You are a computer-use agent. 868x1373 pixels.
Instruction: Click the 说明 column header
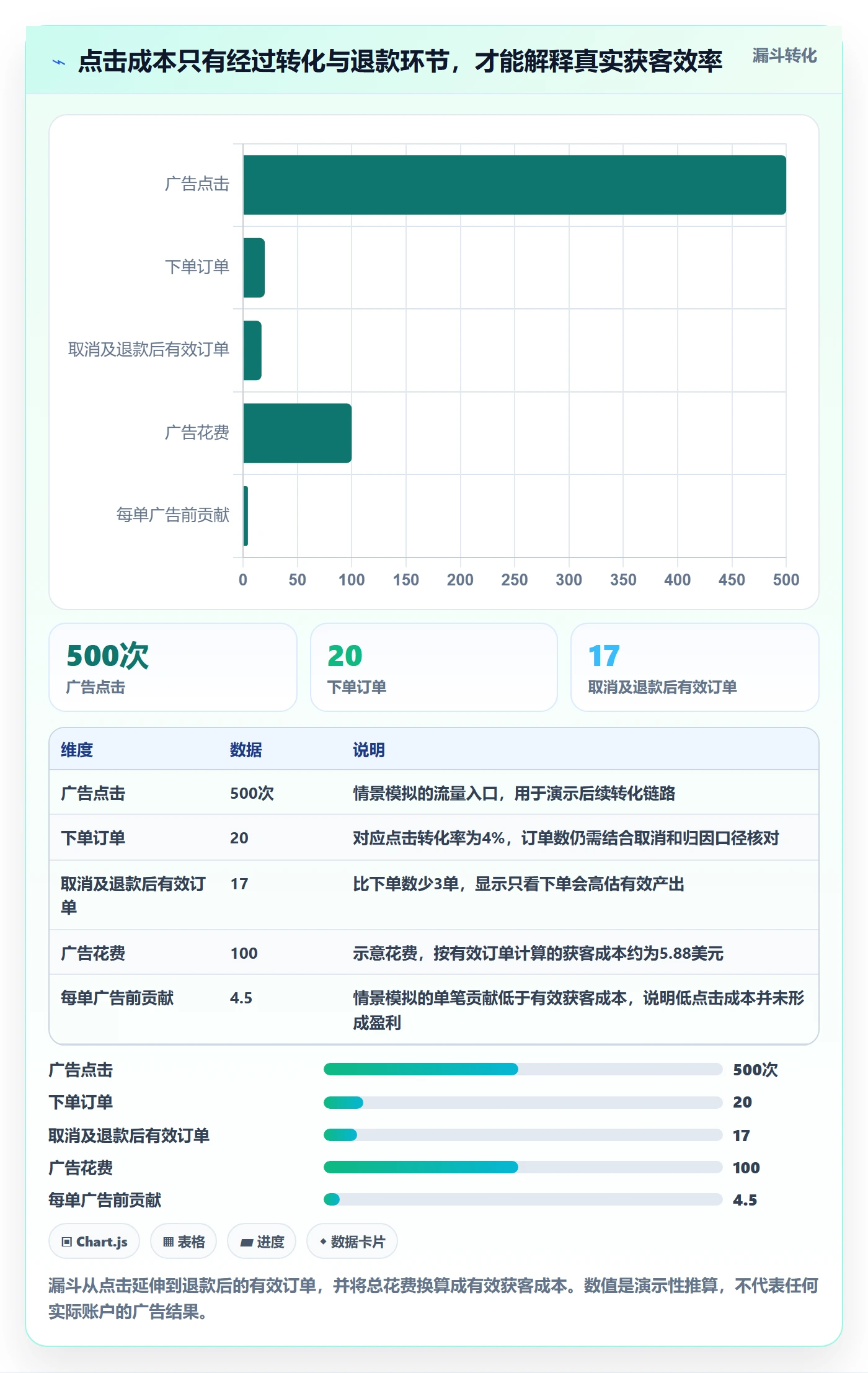tap(369, 750)
